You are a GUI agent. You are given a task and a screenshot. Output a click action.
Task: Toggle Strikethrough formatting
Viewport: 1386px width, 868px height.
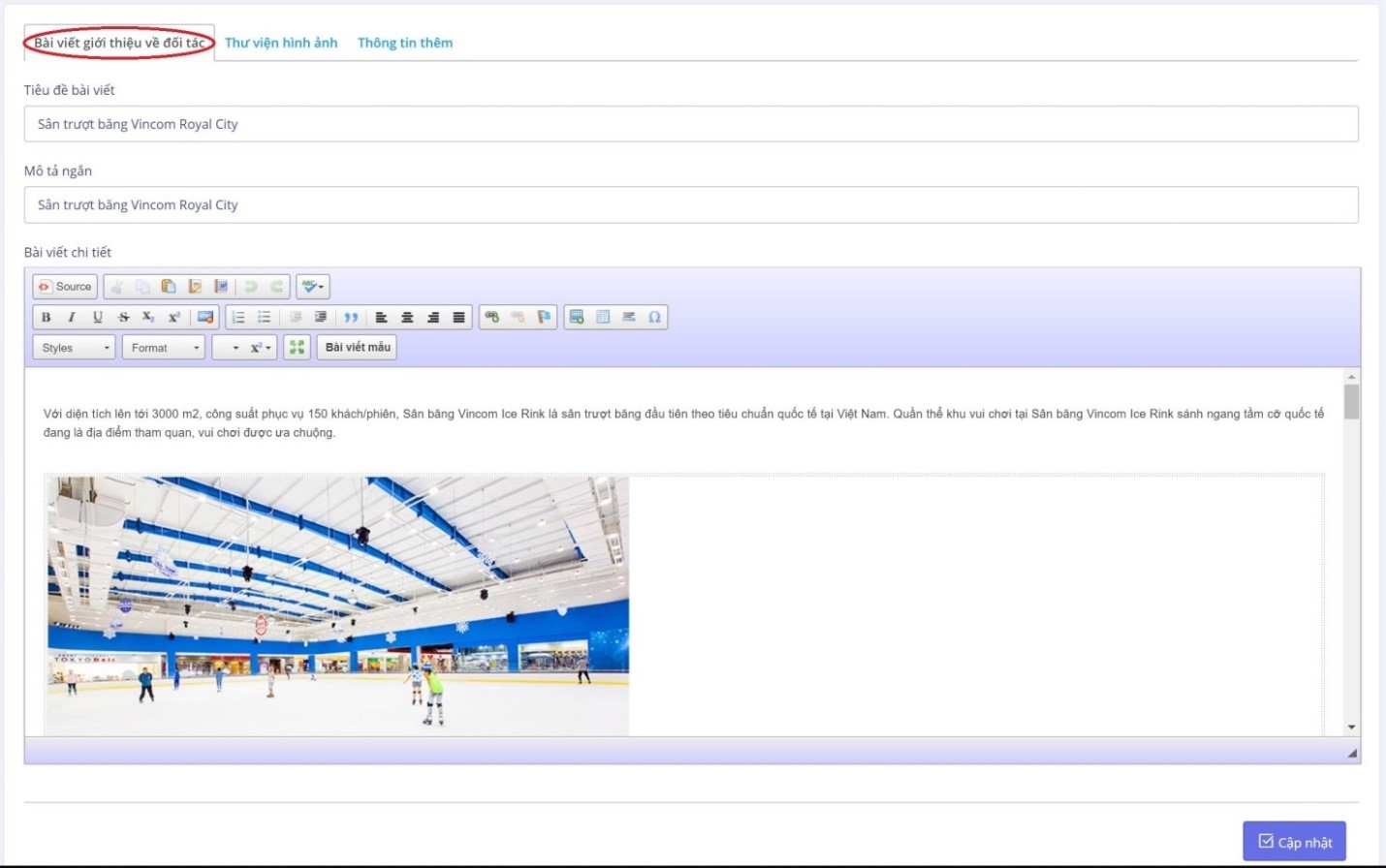pyautogui.click(x=124, y=318)
